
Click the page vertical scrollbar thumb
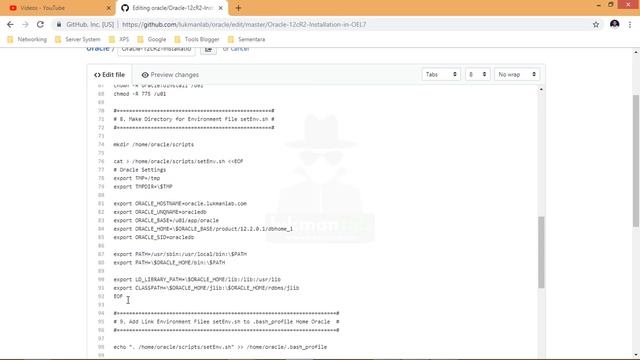click(636, 160)
